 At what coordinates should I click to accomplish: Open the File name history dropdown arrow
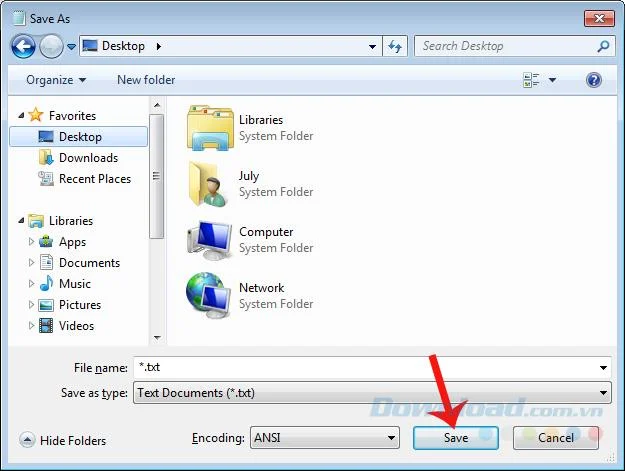point(603,368)
